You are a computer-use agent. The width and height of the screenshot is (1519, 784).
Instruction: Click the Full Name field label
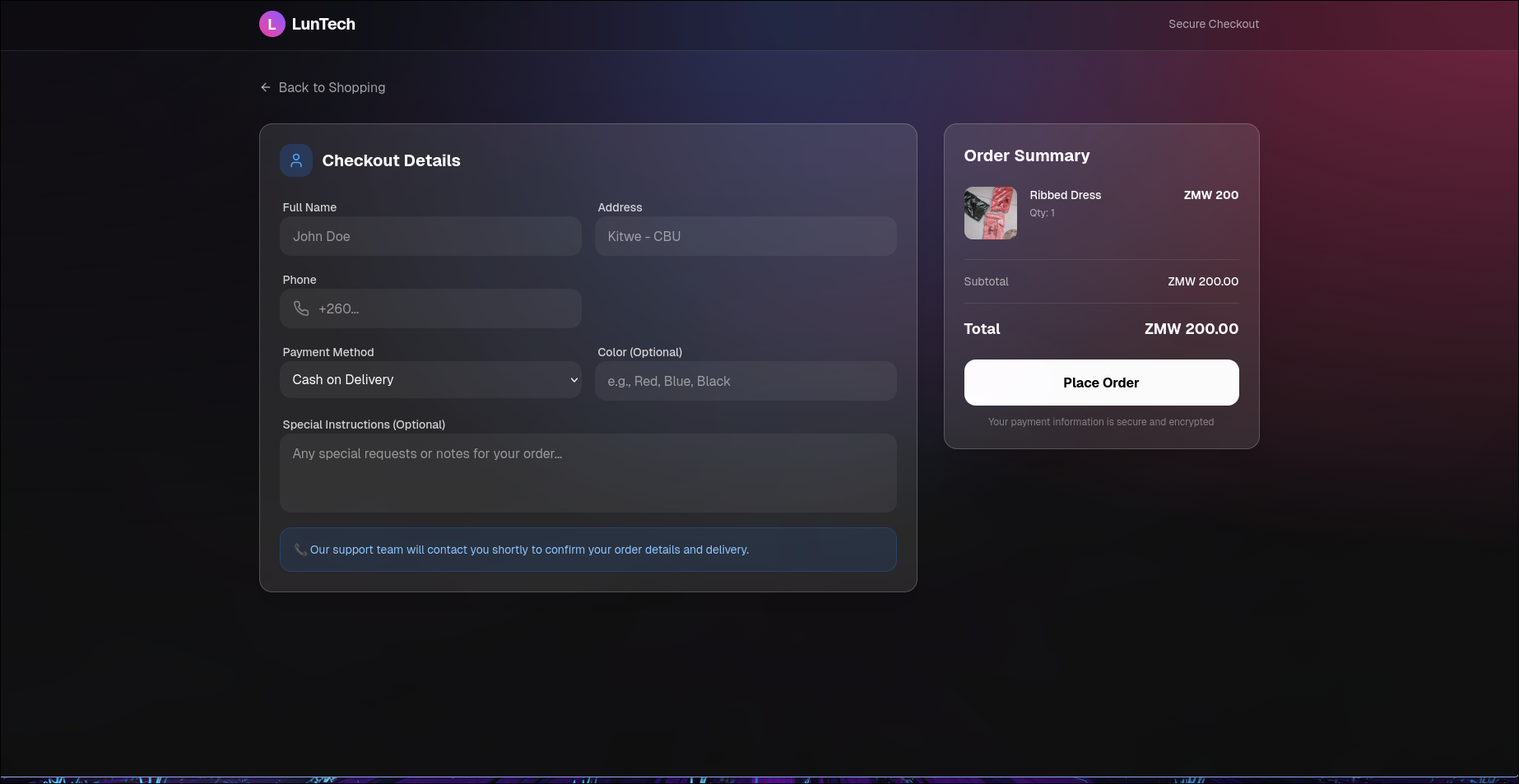(x=309, y=207)
